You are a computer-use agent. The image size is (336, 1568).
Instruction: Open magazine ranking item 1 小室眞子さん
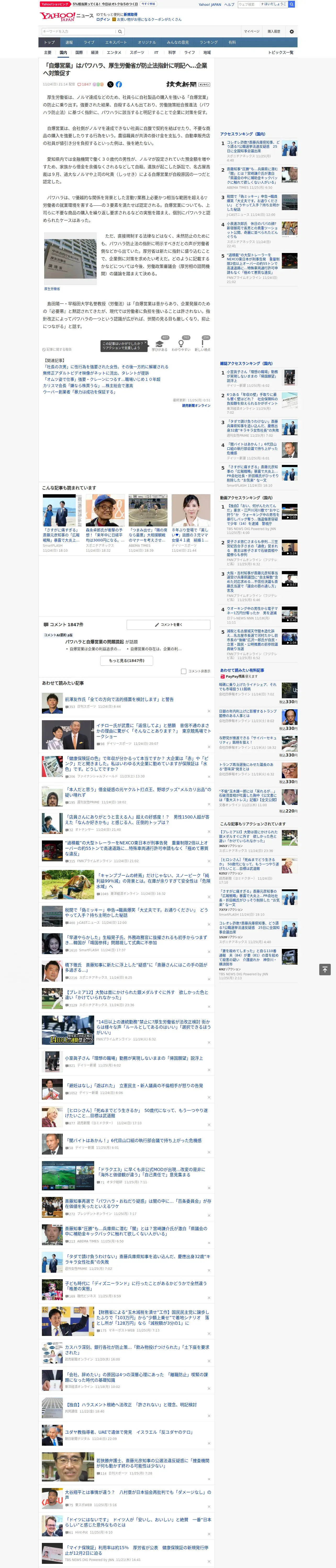(x=253, y=376)
